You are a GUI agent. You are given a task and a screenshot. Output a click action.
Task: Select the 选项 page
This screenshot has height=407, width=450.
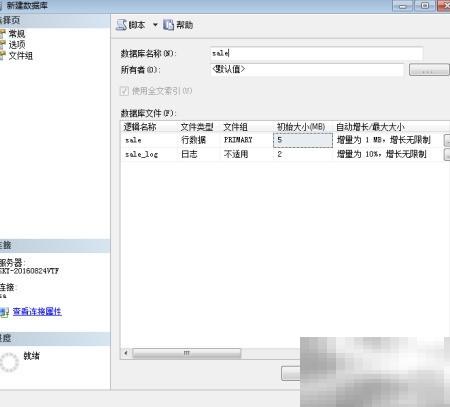(x=17, y=44)
